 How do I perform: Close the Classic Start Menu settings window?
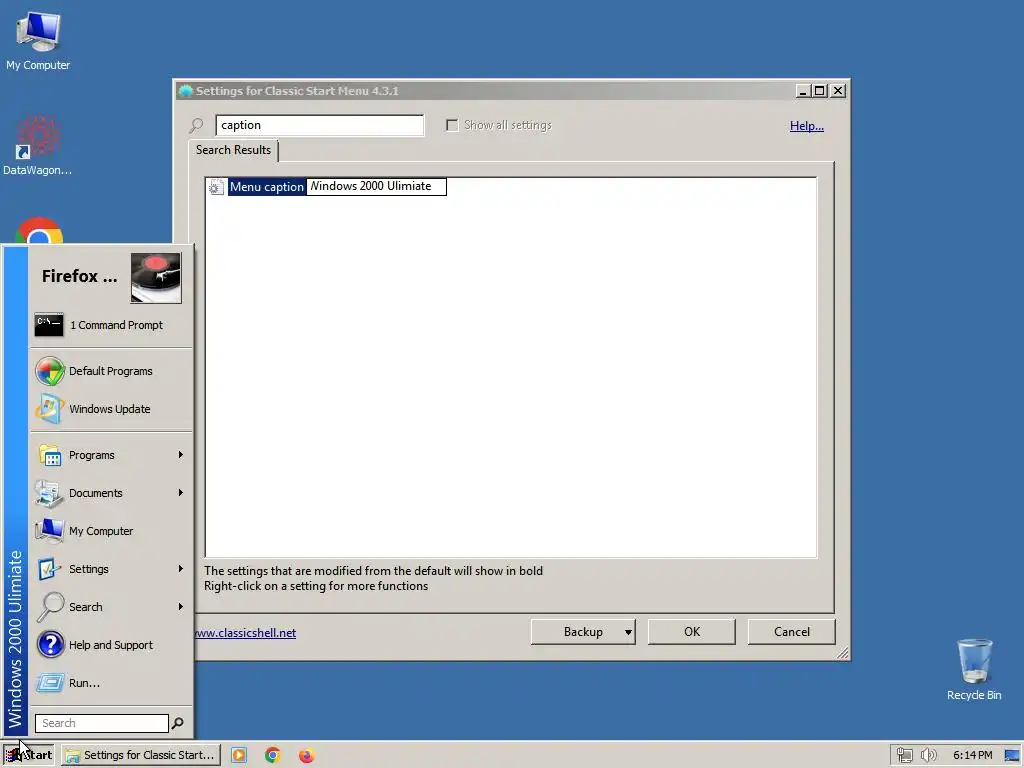838,91
